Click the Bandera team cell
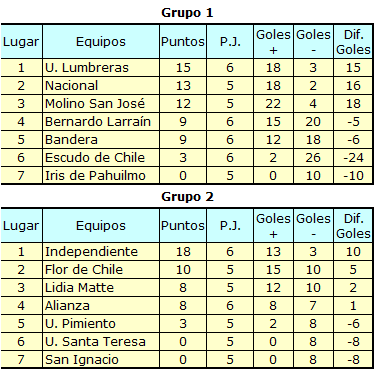Viewport: 374px width, 369px height. click(x=101, y=140)
